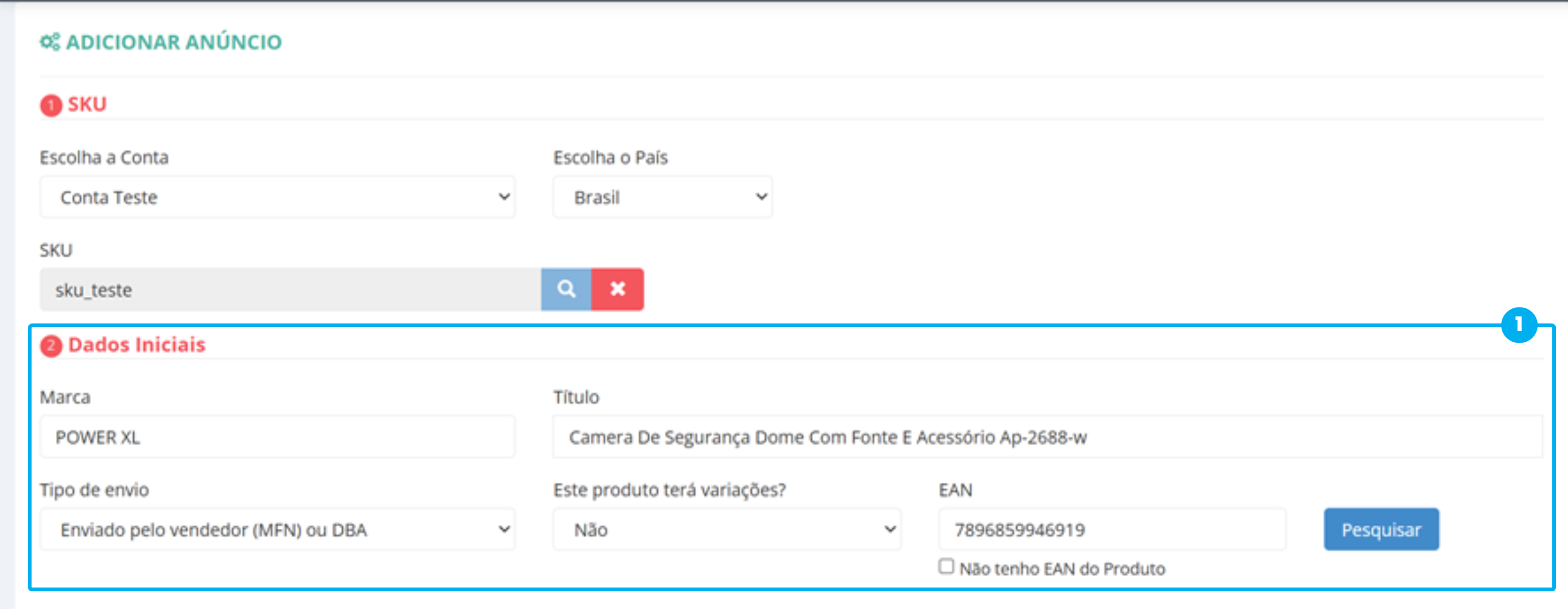Image resolution: width=1568 pixels, height=609 pixels.
Task: Check 'Não tenho EAN do Produto'
Action: [x=946, y=566]
